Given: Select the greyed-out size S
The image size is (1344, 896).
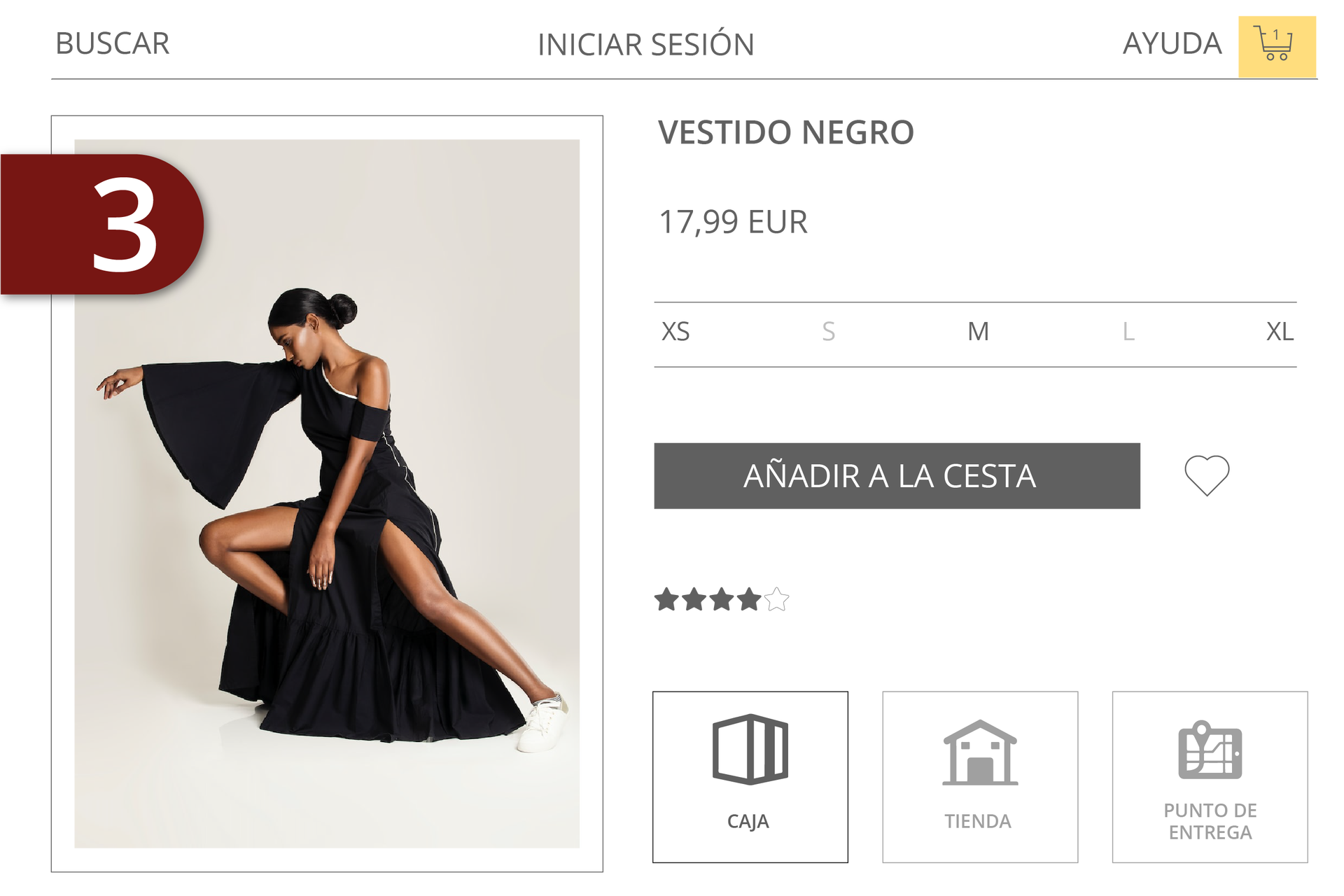Looking at the screenshot, I should [828, 332].
